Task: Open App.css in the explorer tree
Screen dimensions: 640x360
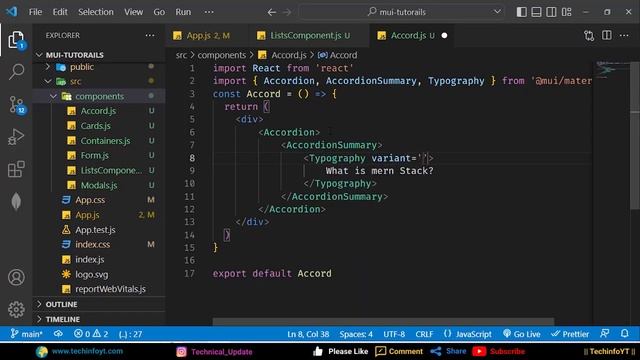Action: point(90,200)
